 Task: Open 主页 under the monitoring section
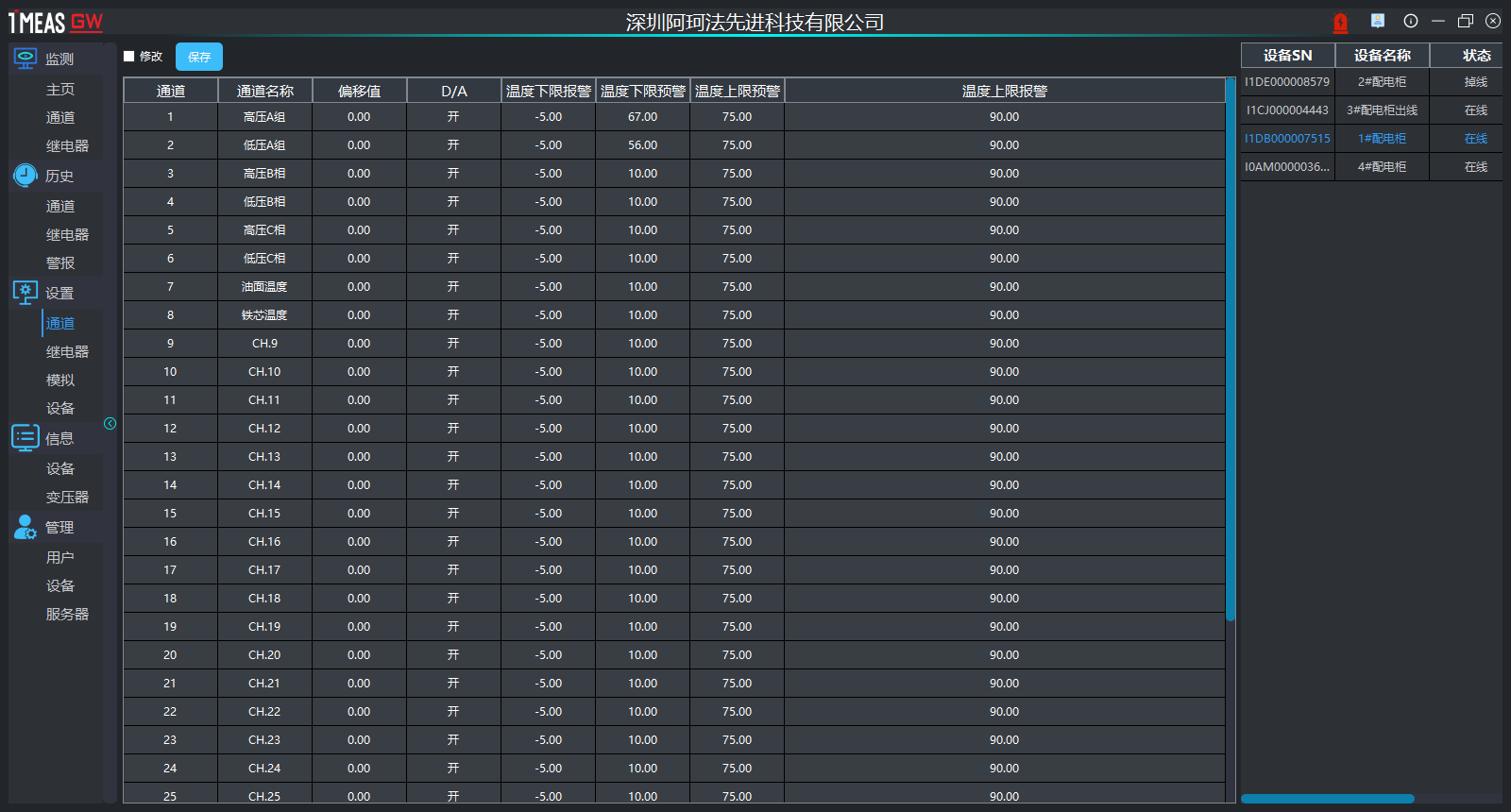tap(60, 90)
